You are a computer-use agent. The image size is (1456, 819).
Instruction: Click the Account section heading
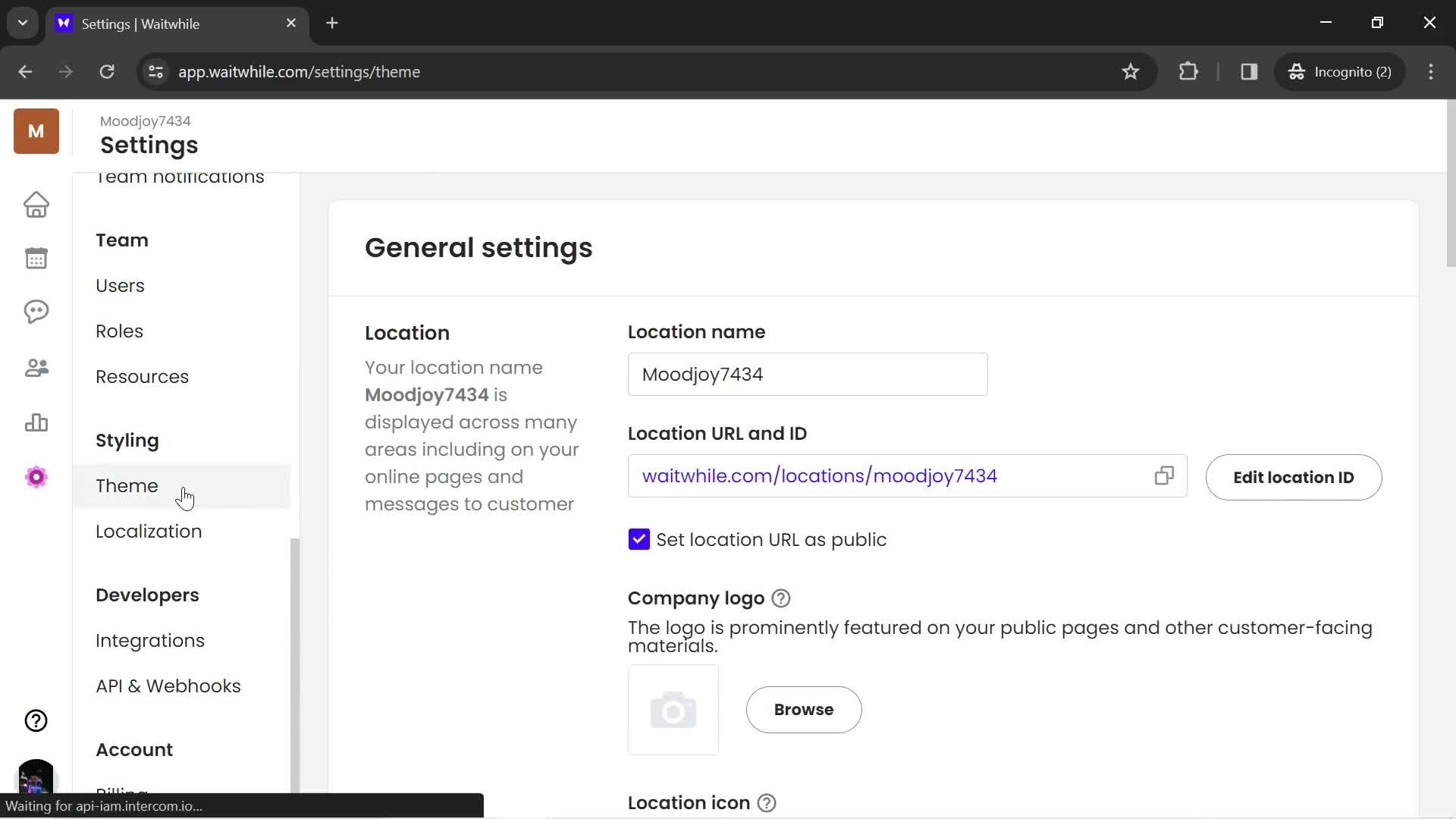[134, 750]
